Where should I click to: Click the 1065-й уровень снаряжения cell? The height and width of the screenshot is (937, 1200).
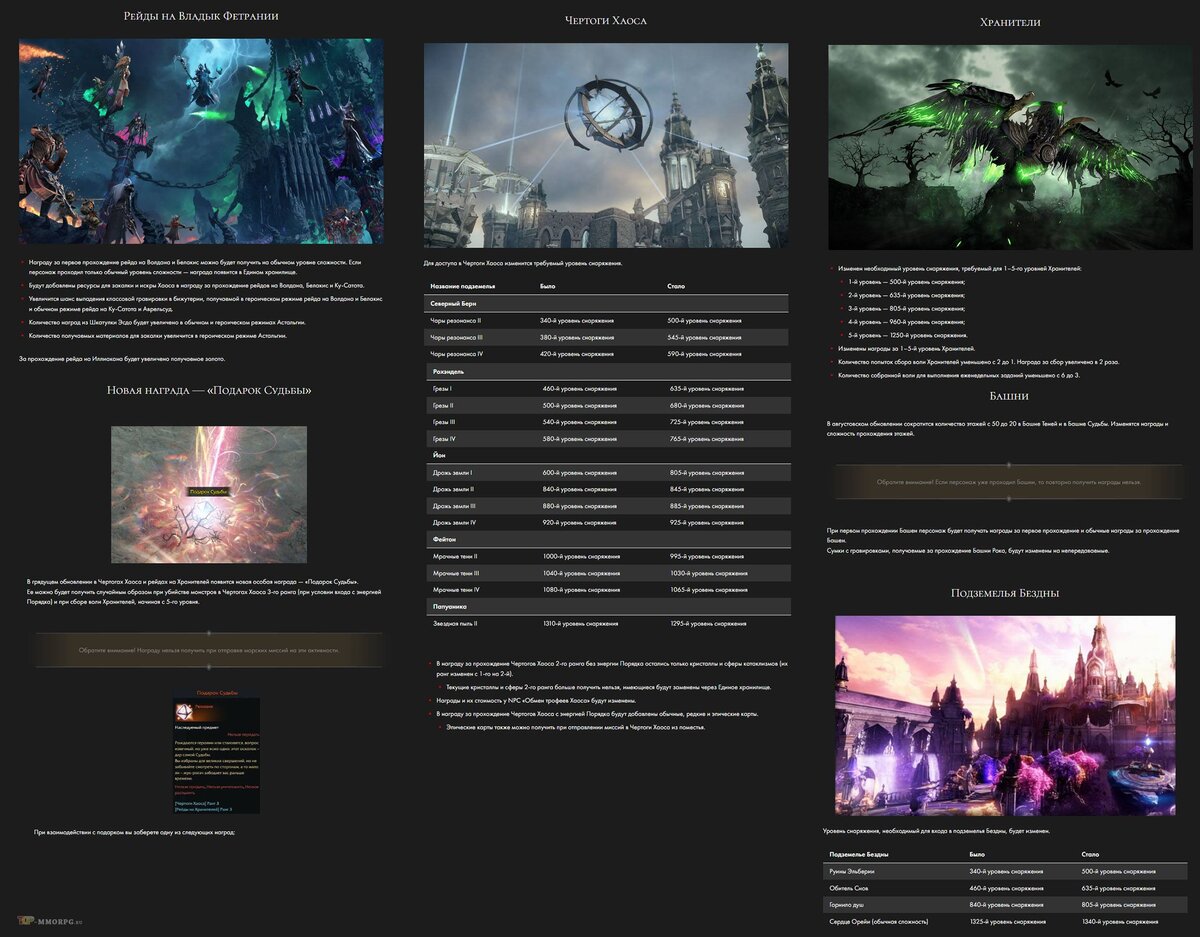coord(708,590)
